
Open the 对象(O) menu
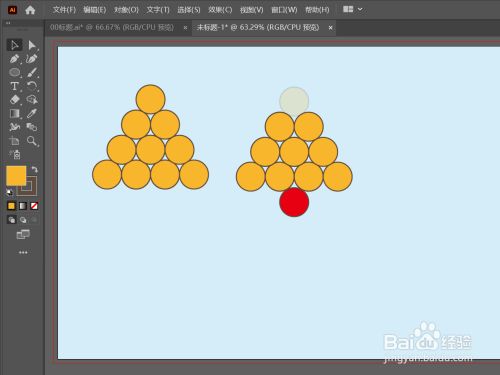point(126,10)
